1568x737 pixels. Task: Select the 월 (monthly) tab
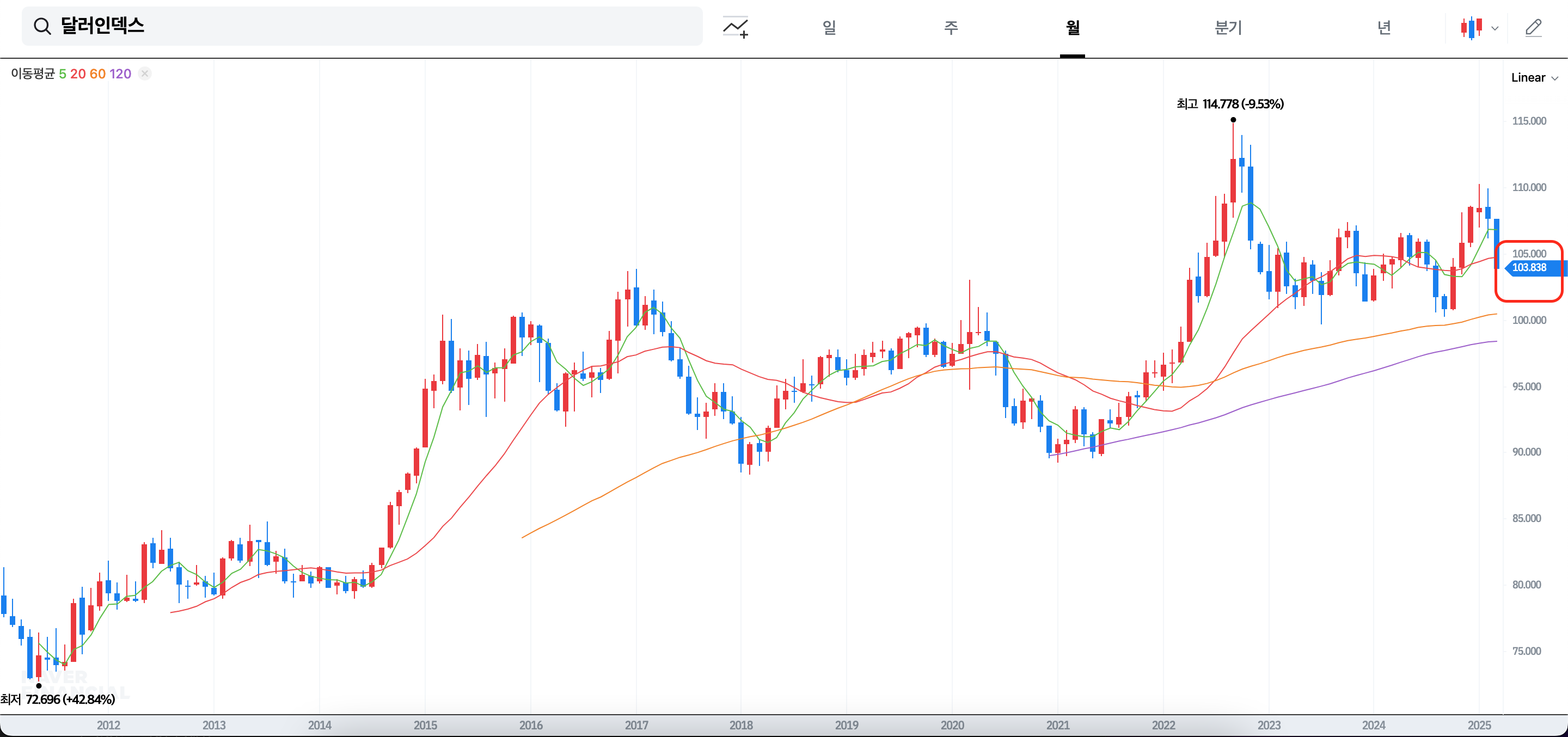click(x=1073, y=27)
